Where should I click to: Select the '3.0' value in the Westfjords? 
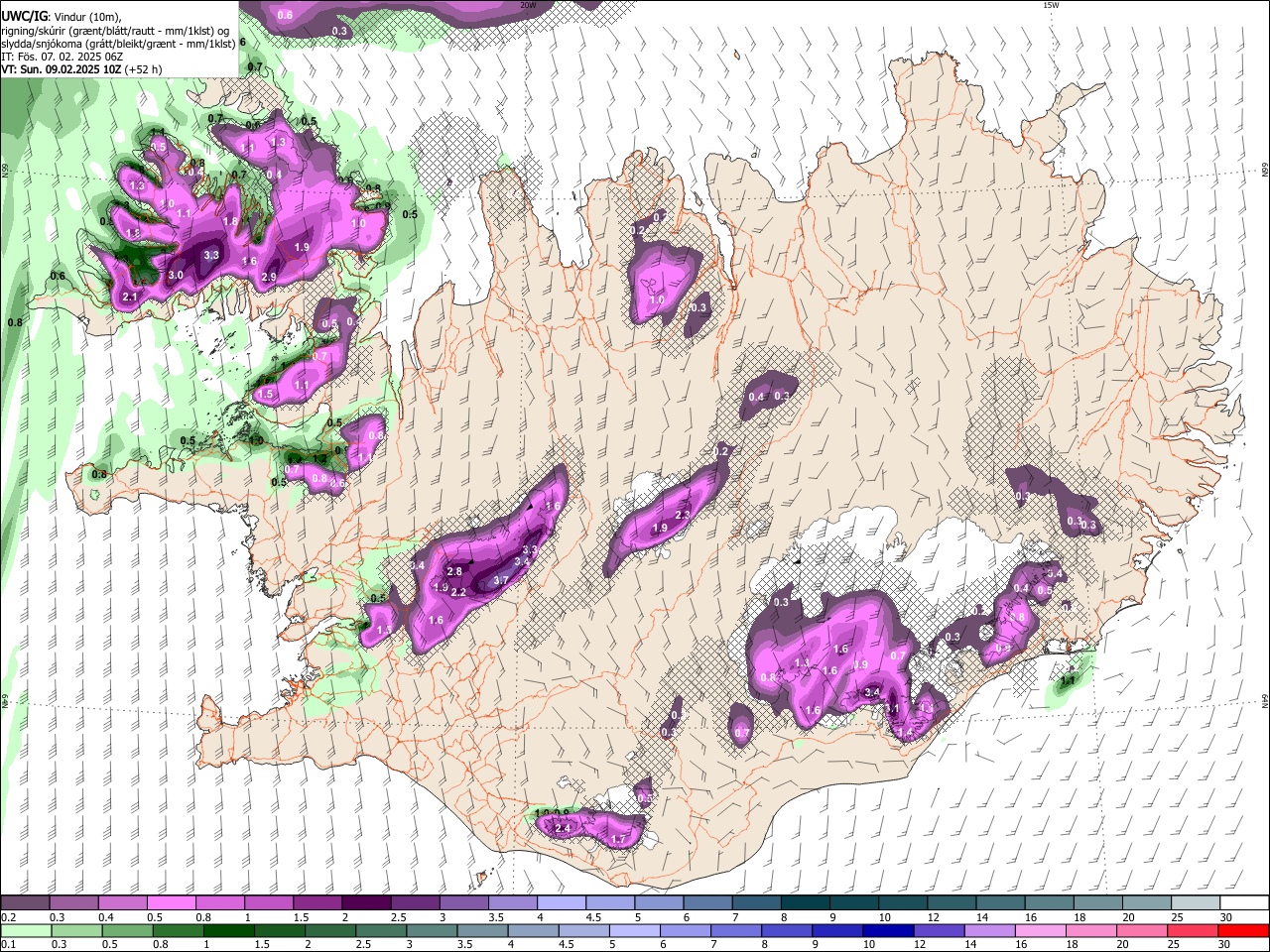[176, 275]
